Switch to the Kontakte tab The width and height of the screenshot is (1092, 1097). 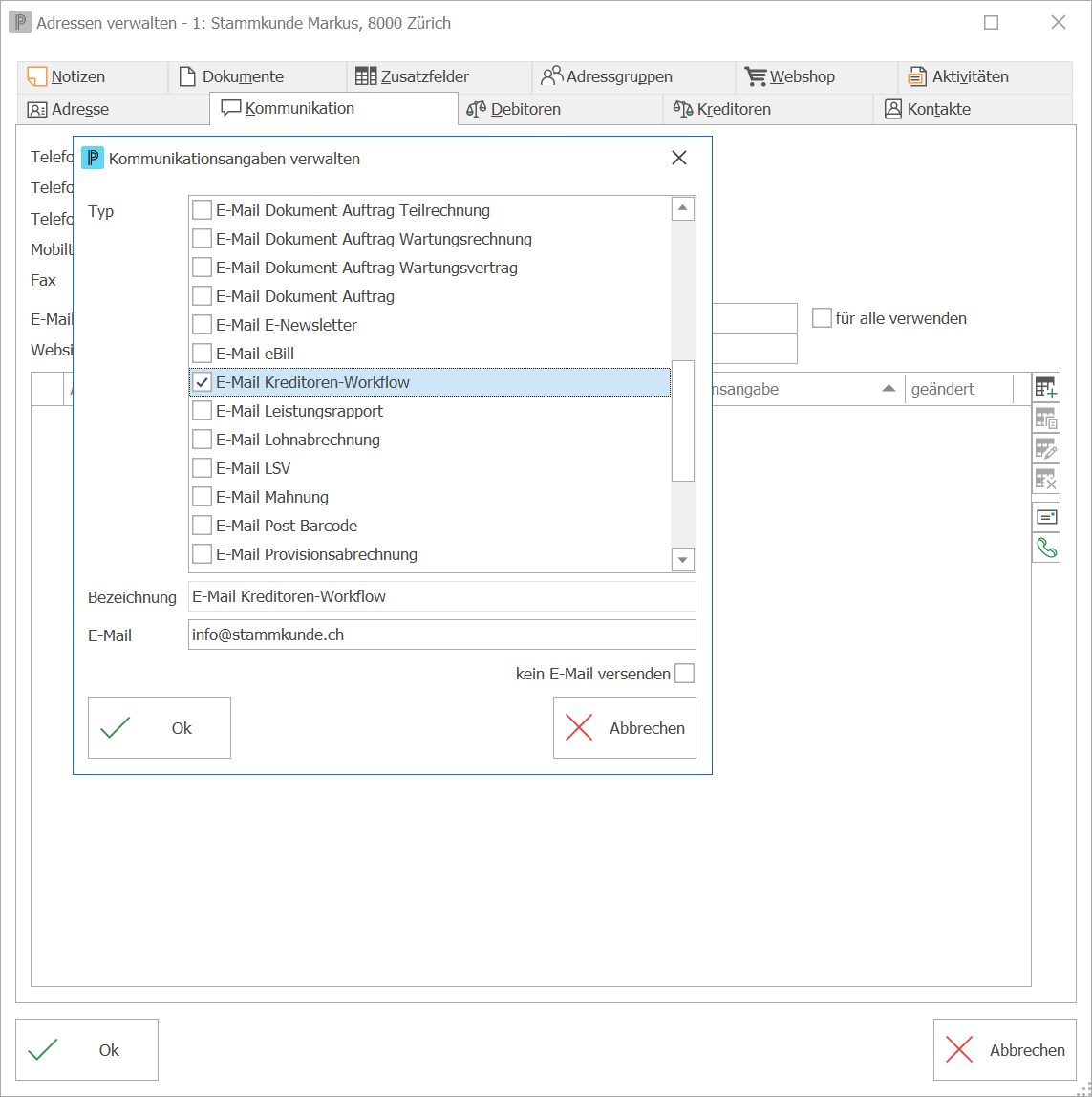click(974, 109)
